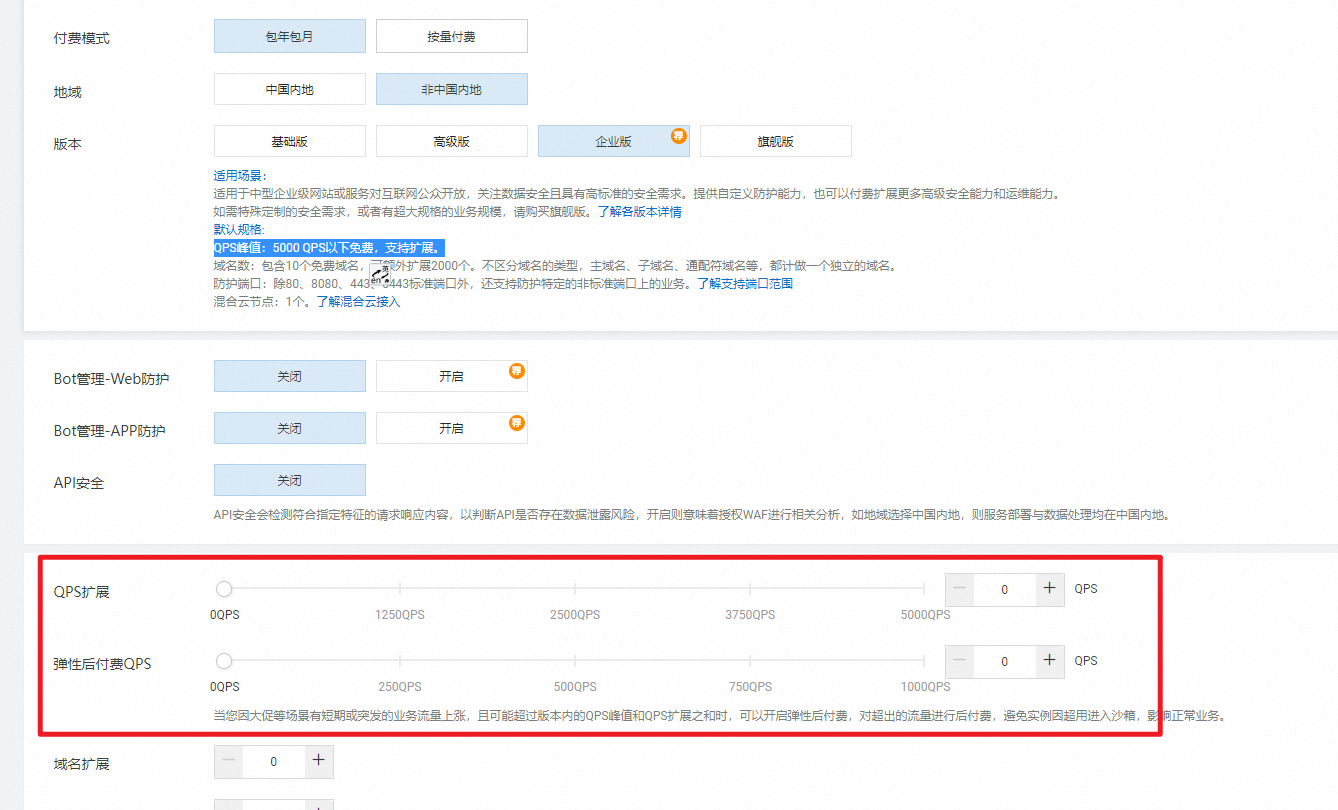Viewport: 1338px width, 810px height.
Task: Select 按量付费 billing mode
Action: [452, 37]
